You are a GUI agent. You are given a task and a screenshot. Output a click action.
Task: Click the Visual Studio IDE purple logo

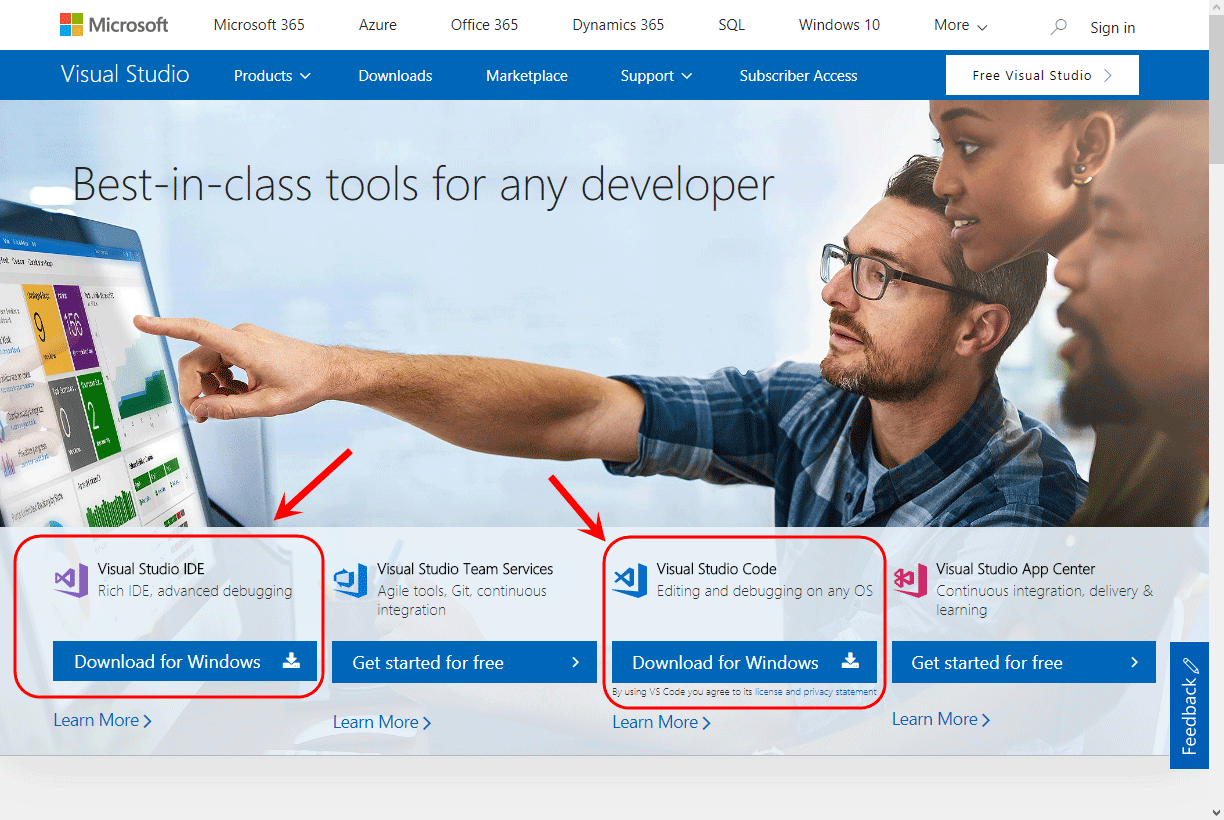pos(71,580)
